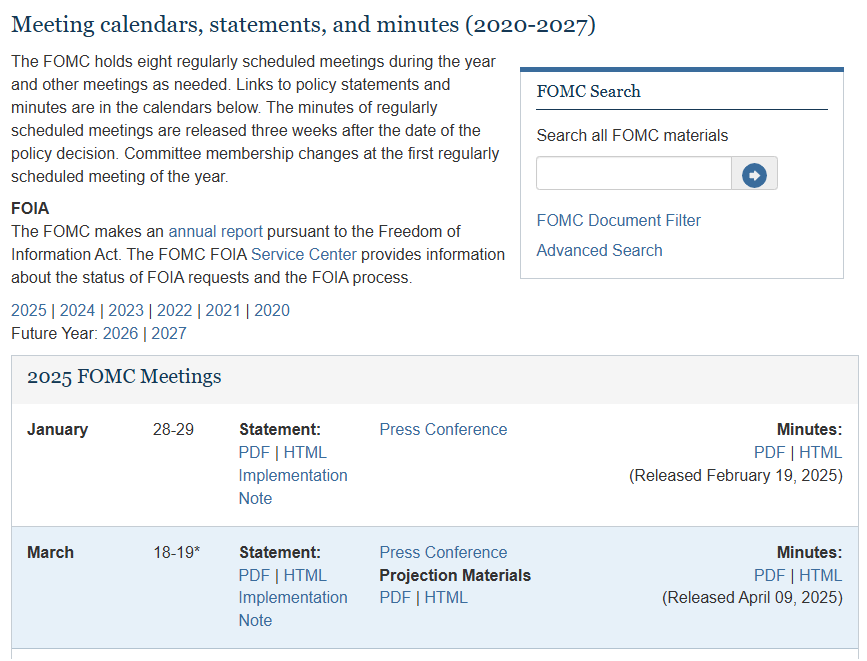Open March Statement HTML link
The width and height of the screenshot is (867, 661).
point(305,575)
